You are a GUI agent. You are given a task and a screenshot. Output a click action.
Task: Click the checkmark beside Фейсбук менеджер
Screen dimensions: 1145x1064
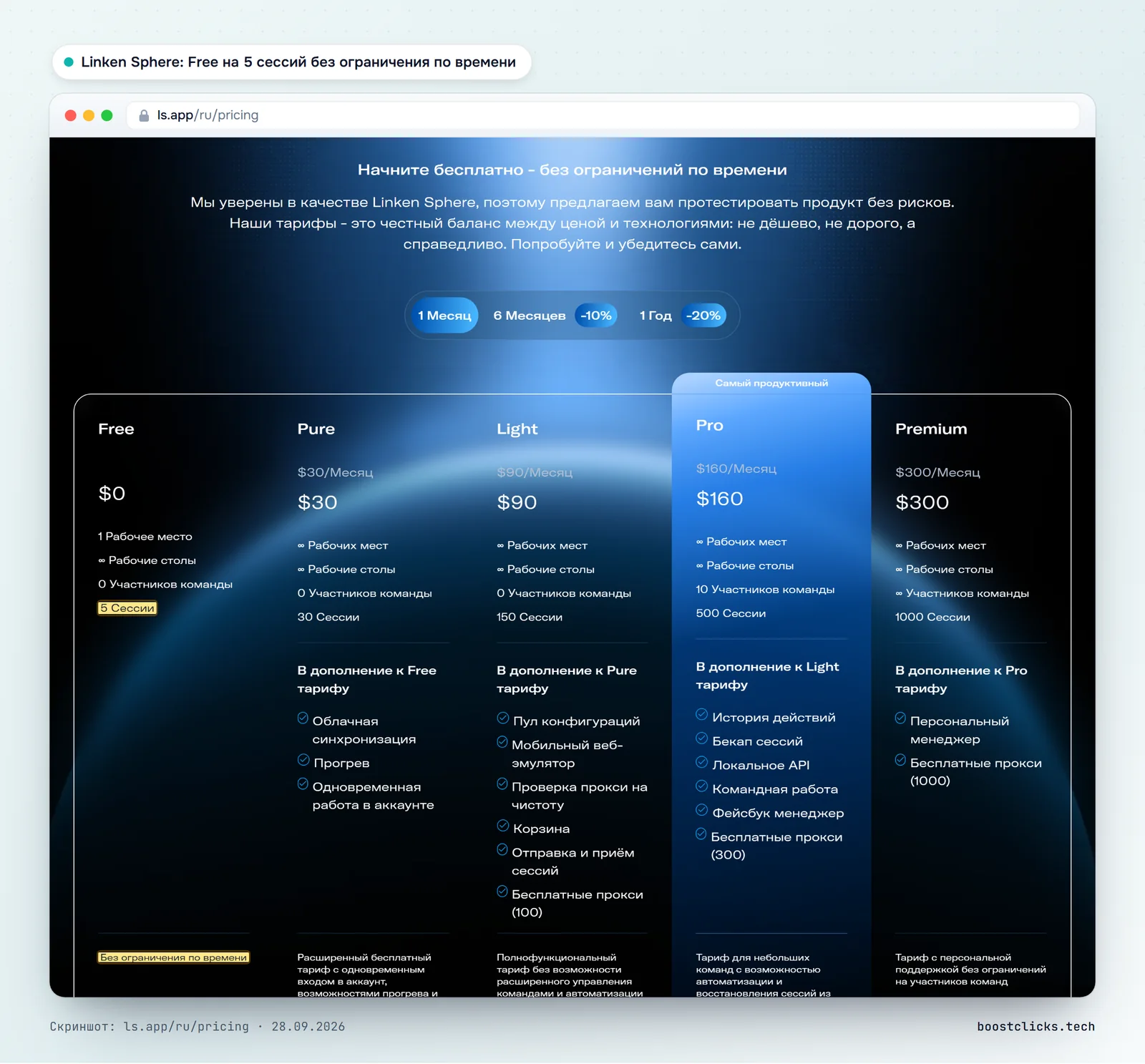pos(702,810)
